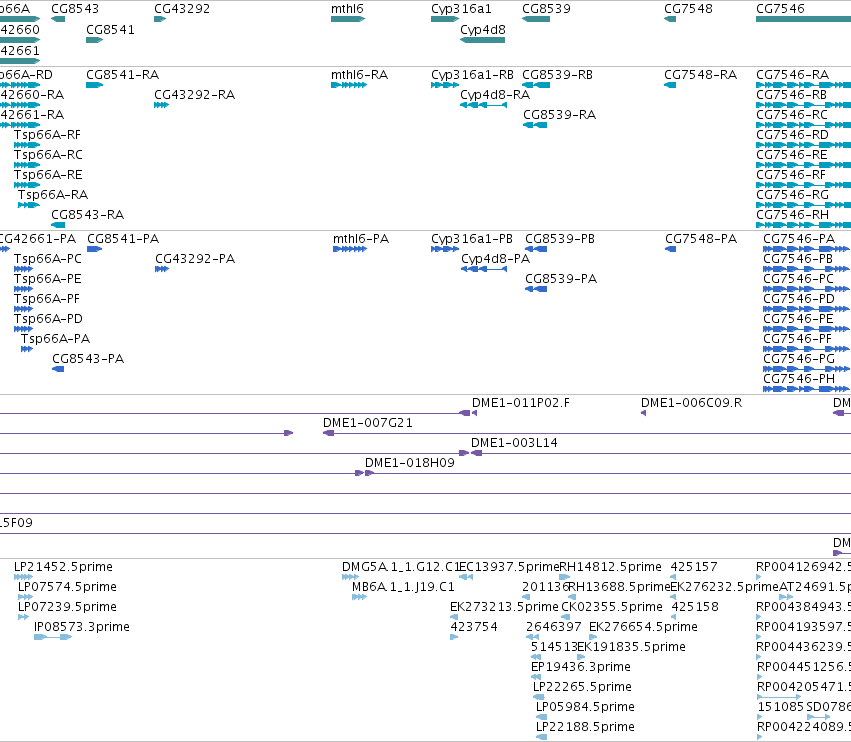Select EST LP22188.5prime
The height and width of the screenshot is (742, 851).
pos(585,727)
